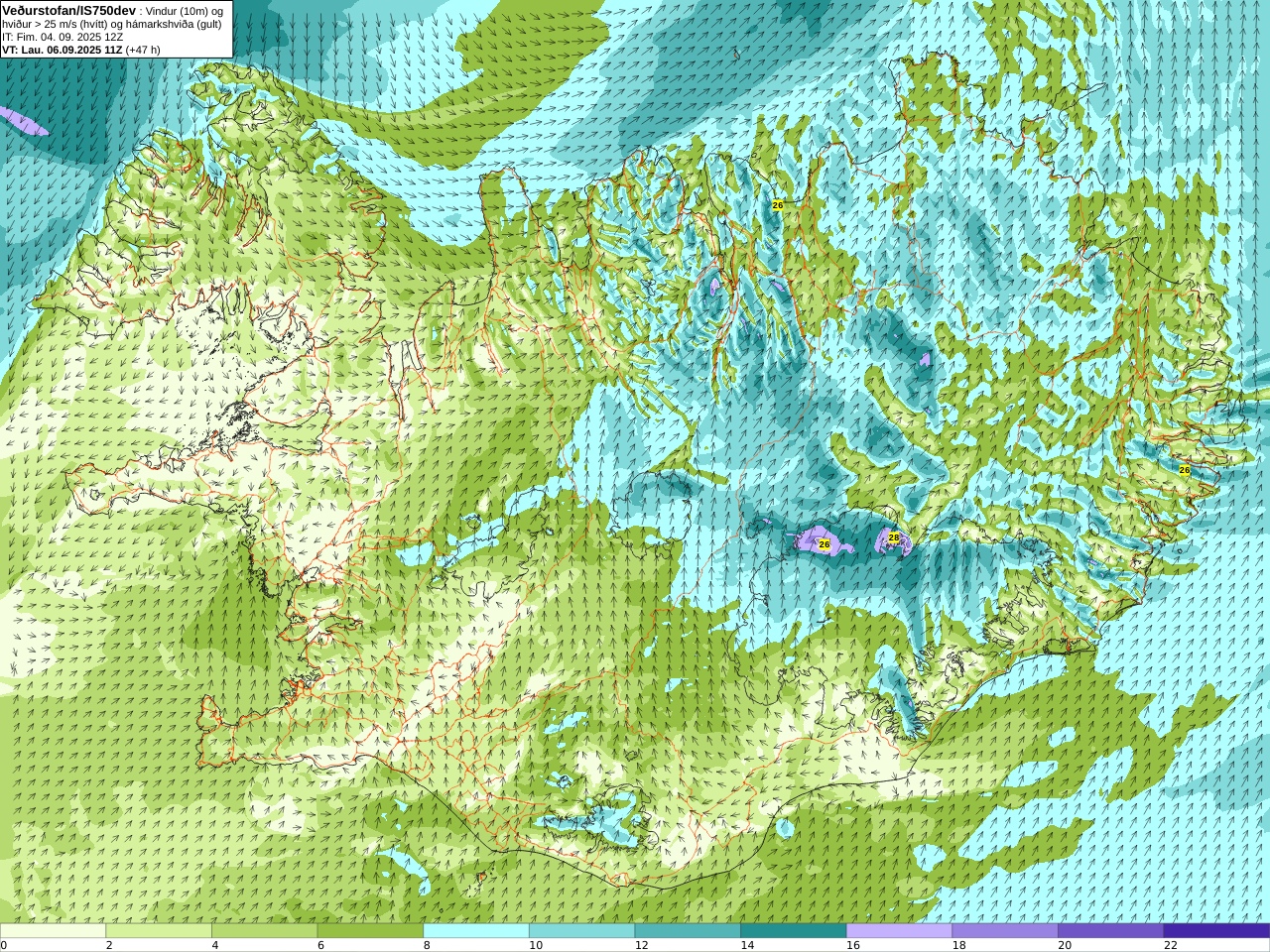
Task: Pick the above-22 m/s dark indigo scale swatch
Action: tap(1216, 931)
